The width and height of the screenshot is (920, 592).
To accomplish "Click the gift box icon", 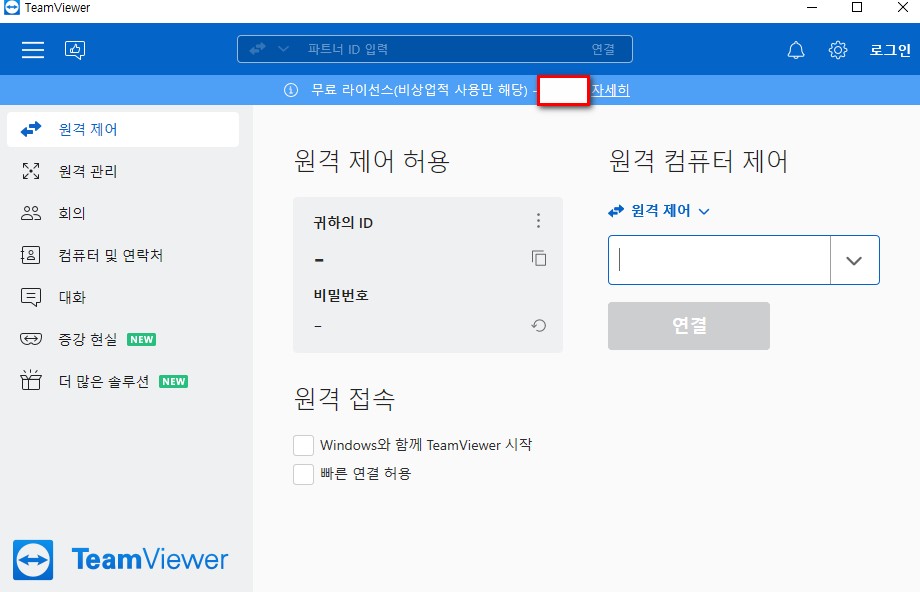I will [x=31, y=381].
